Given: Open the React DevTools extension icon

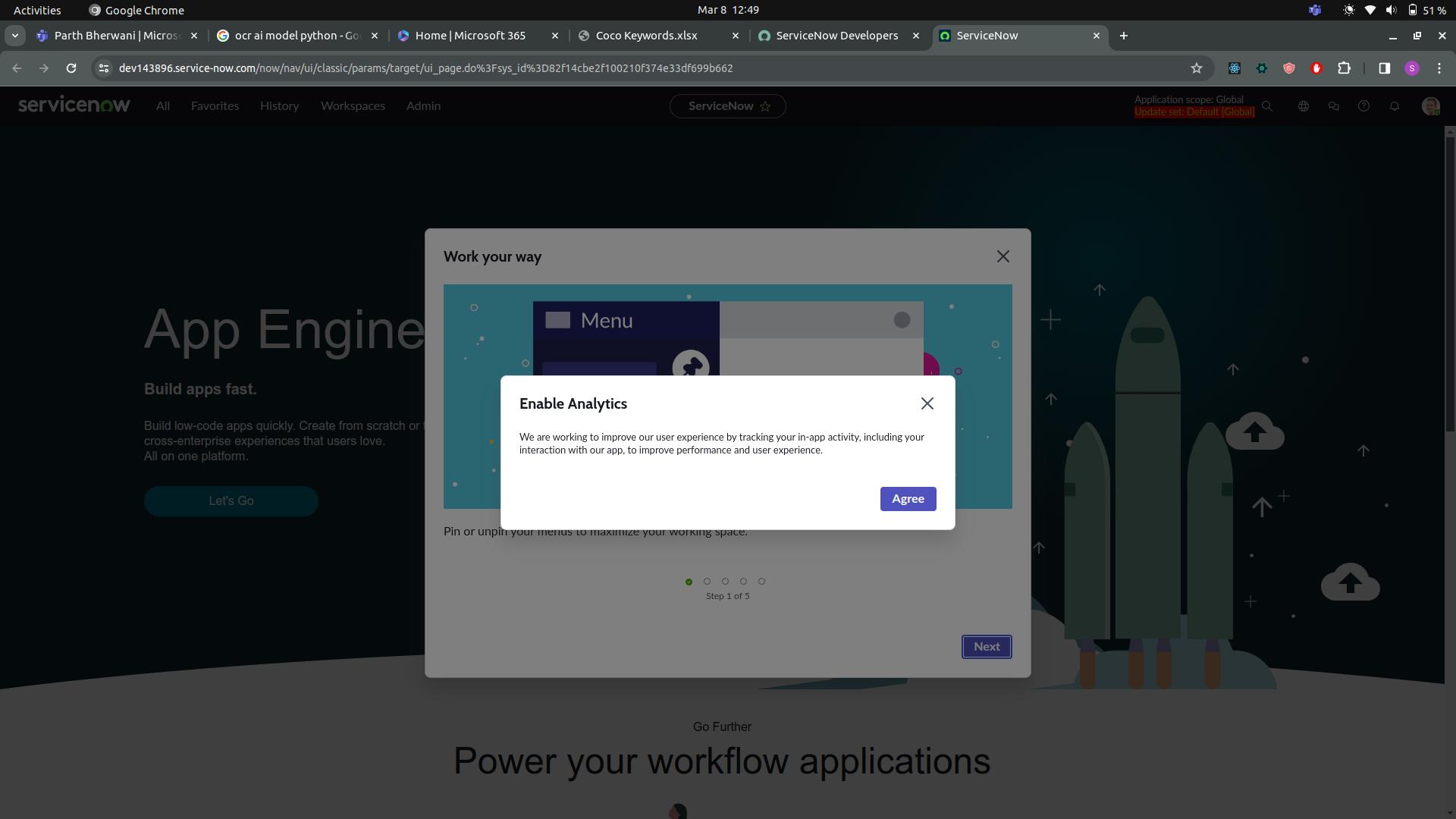Looking at the screenshot, I should click(x=1235, y=68).
